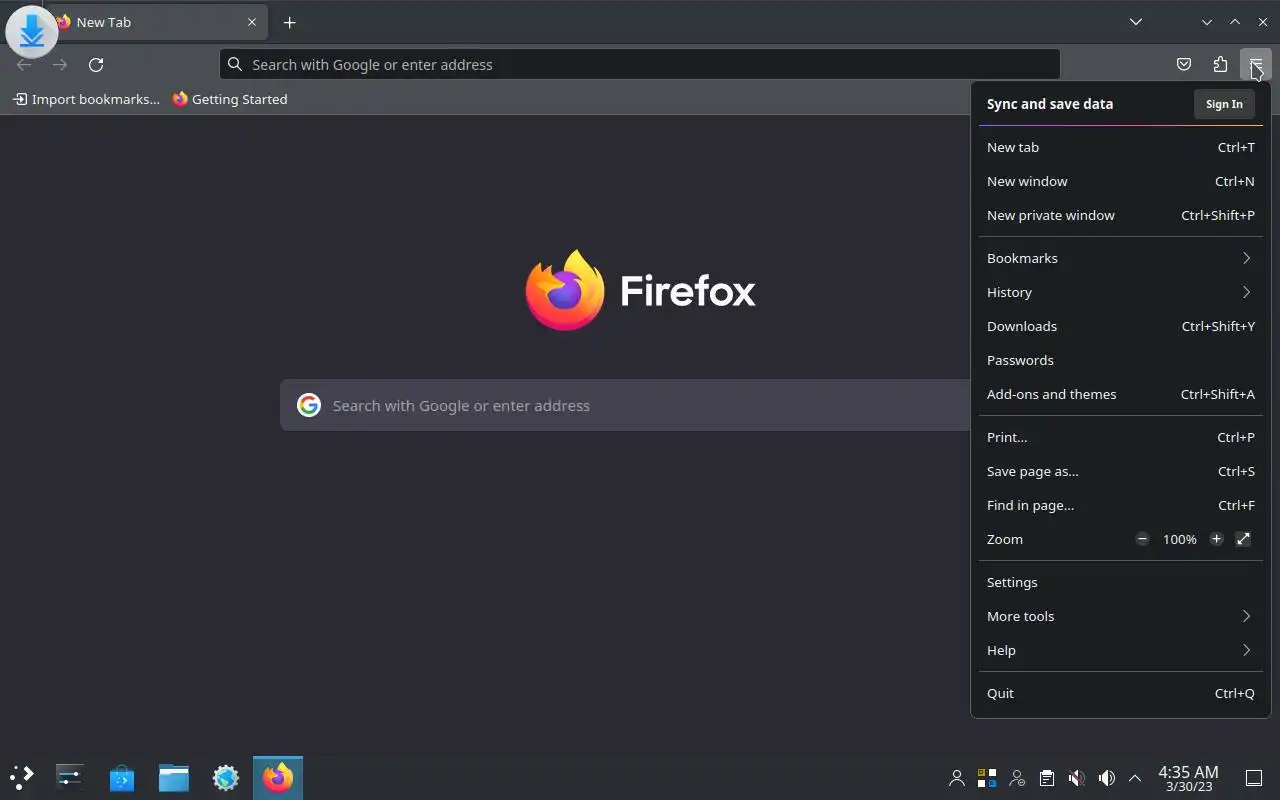Click the reload page icon
Screen dimensions: 1280x800
pyautogui.click(x=96, y=64)
